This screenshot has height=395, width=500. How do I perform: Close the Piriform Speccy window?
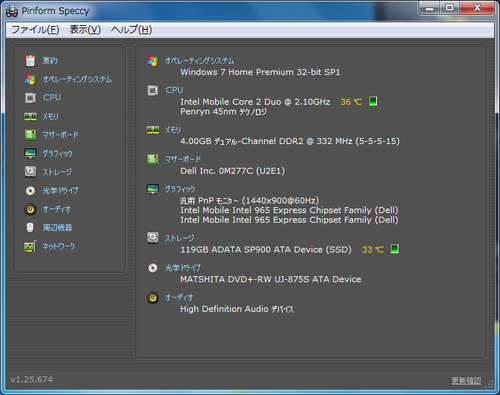click(477, 8)
